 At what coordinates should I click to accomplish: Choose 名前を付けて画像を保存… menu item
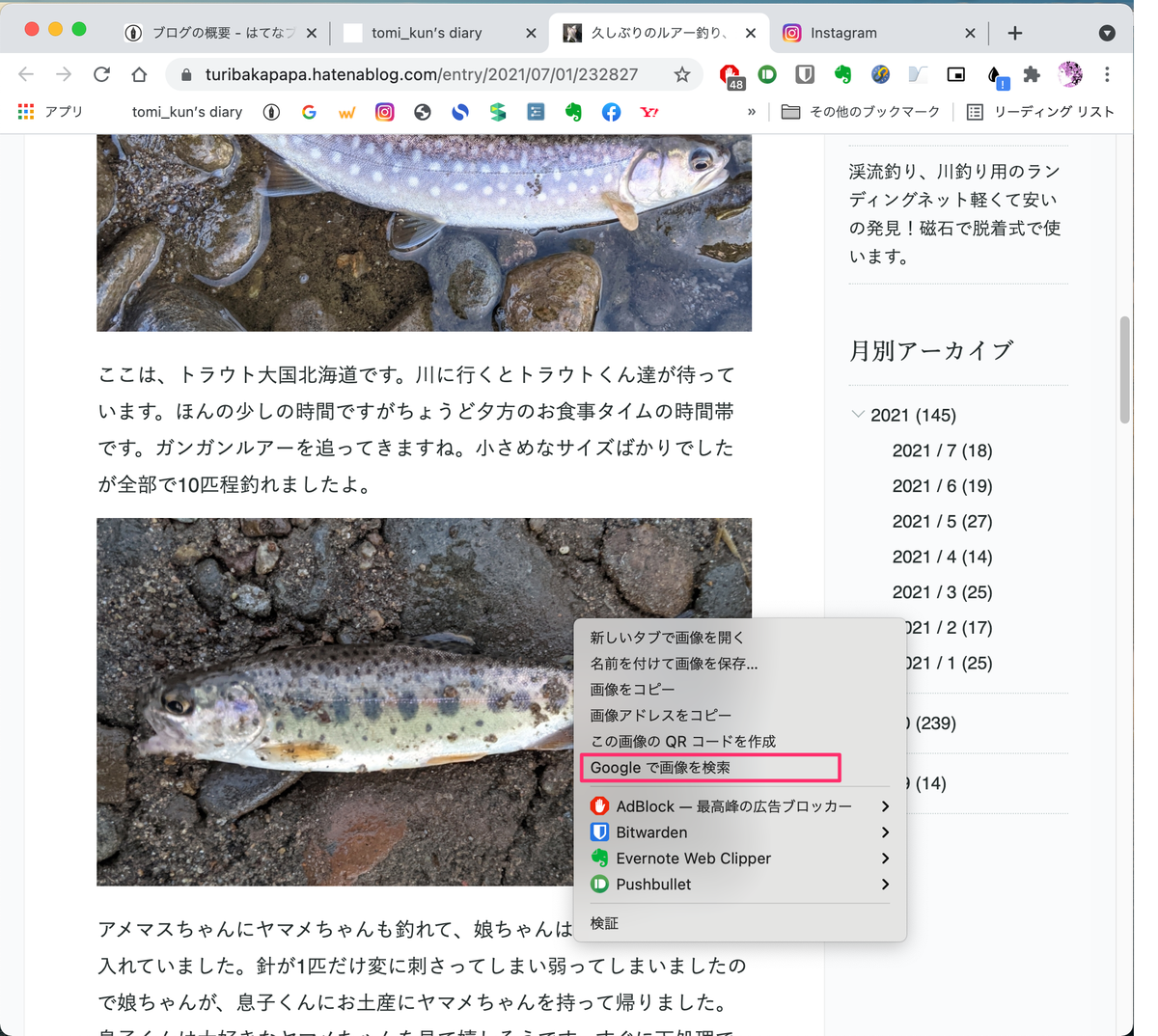coord(740,664)
